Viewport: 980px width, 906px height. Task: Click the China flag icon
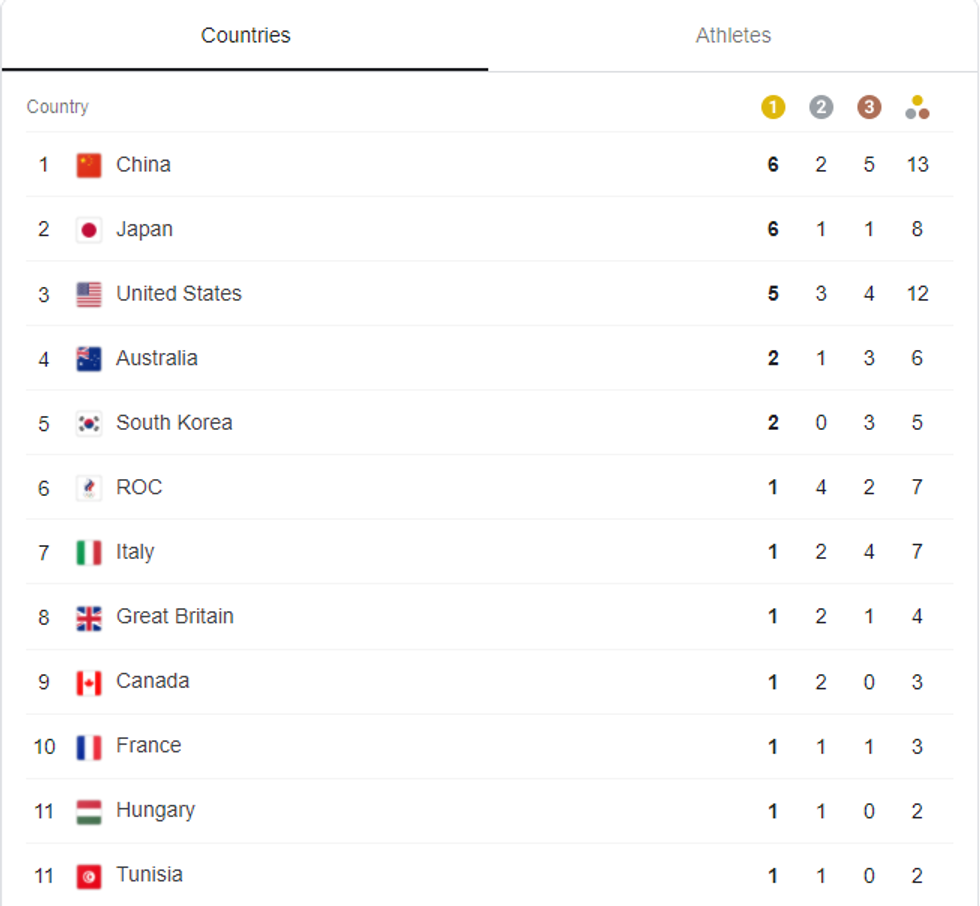(x=89, y=165)
